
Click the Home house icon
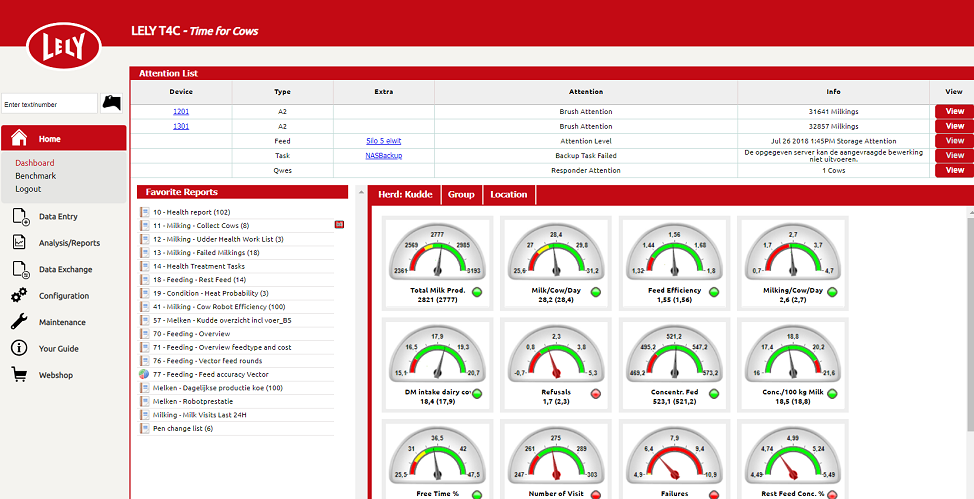click(x=19, y=139)
